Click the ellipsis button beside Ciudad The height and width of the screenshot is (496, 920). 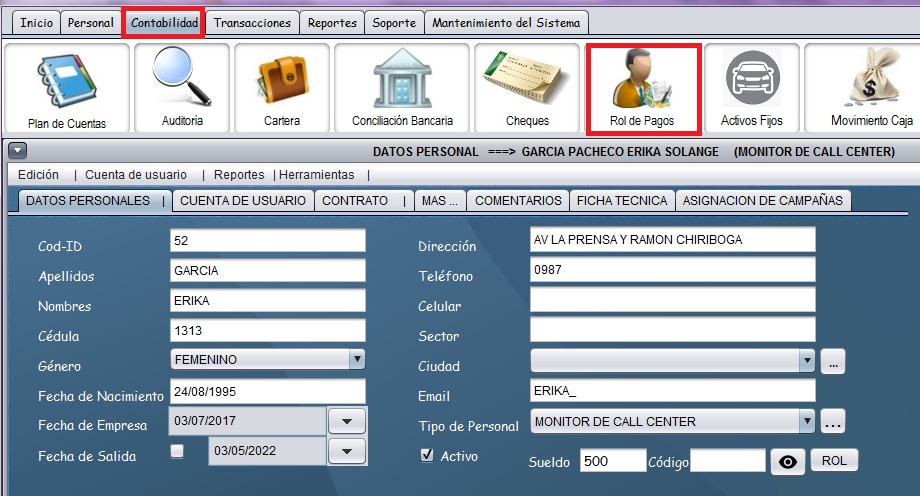pyautogui.click(x=835, y=361)
